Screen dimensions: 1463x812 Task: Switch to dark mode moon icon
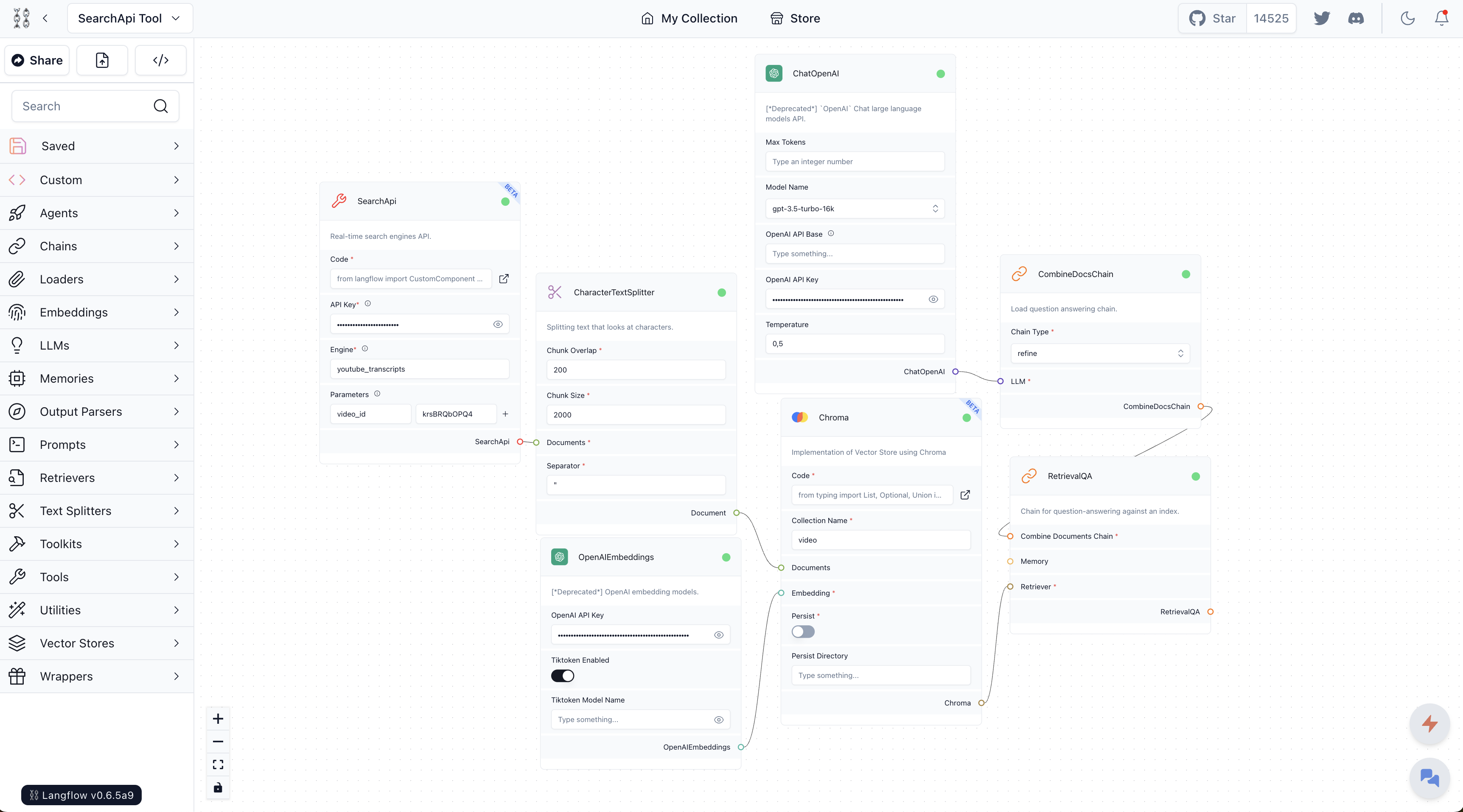pyautogui.click(x=1407, y=18)
